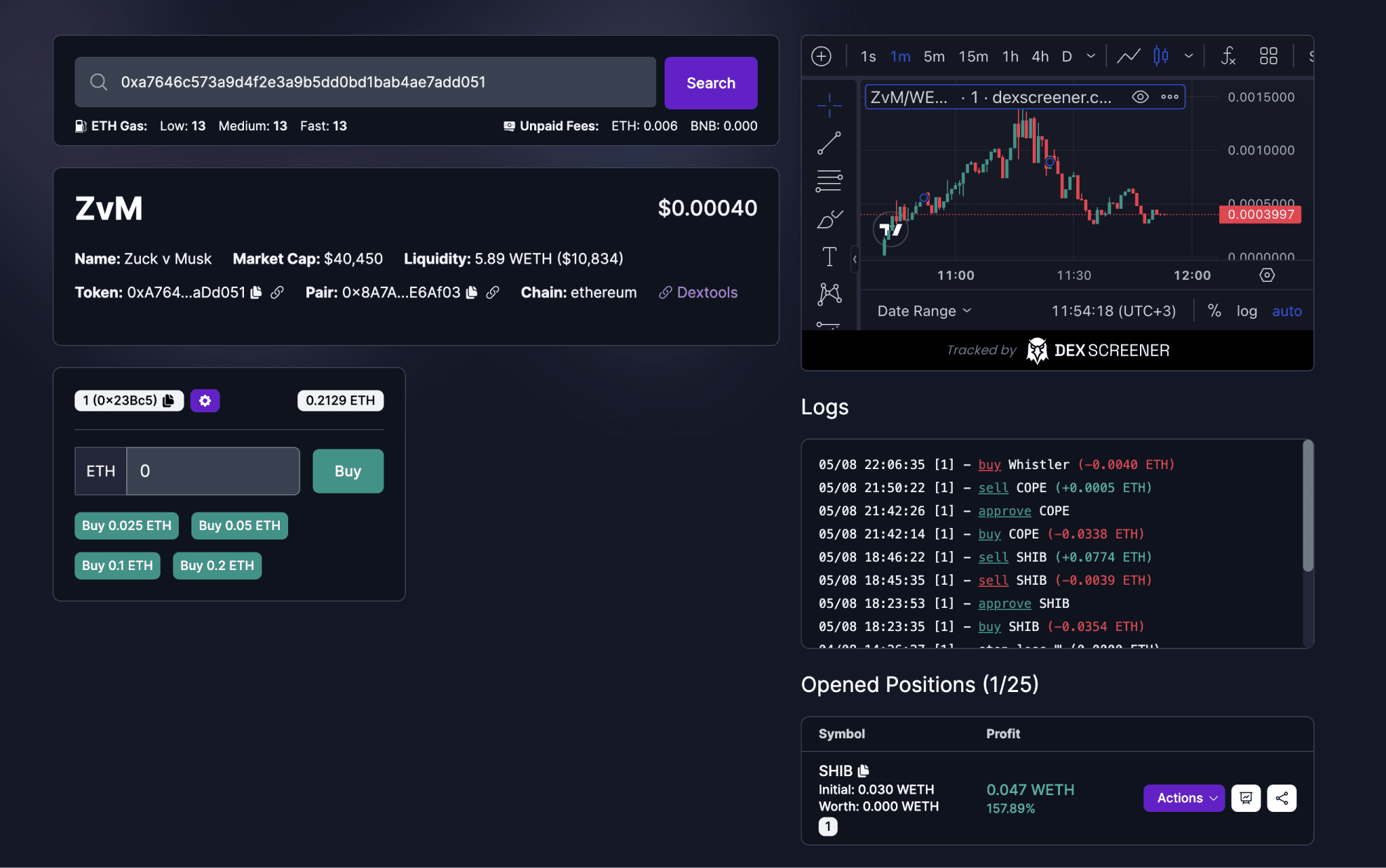Copy the SHIB position symbol
Image resolution: width=1386 pixels, height=868 pixels.
864,771
